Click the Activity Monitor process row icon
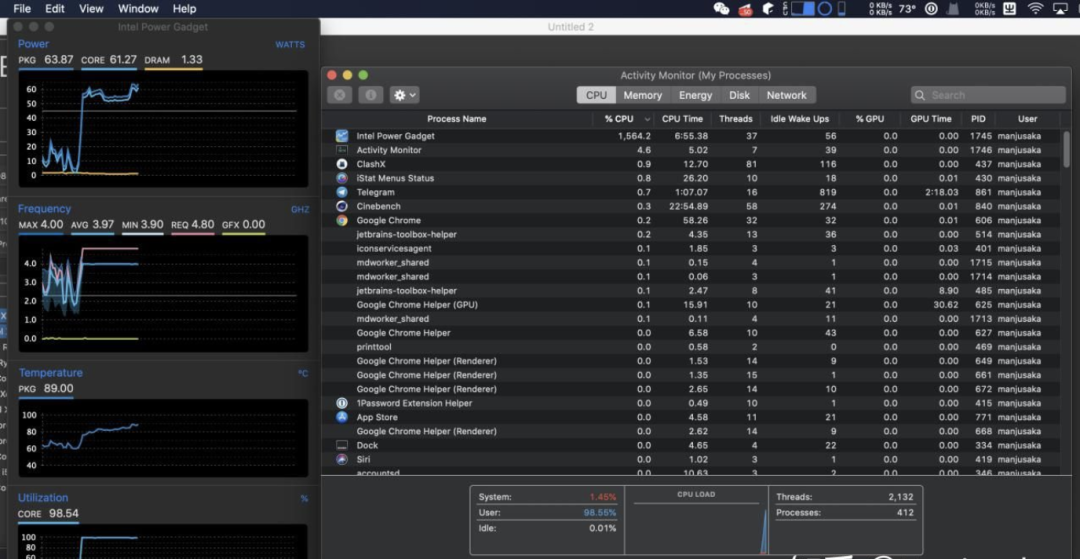The height and width of the screenshot is (559, 1080). 342,150
